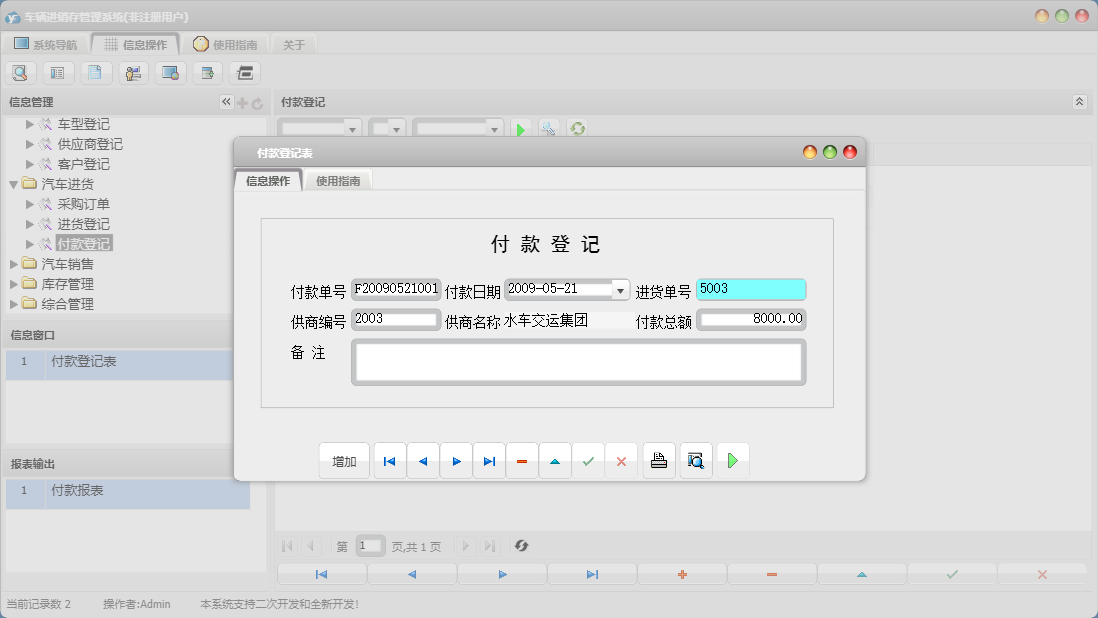The height and width of the screenshot is (618, 1098).
Task: Select the record search toolbar icon
Action: click(20, 72)
